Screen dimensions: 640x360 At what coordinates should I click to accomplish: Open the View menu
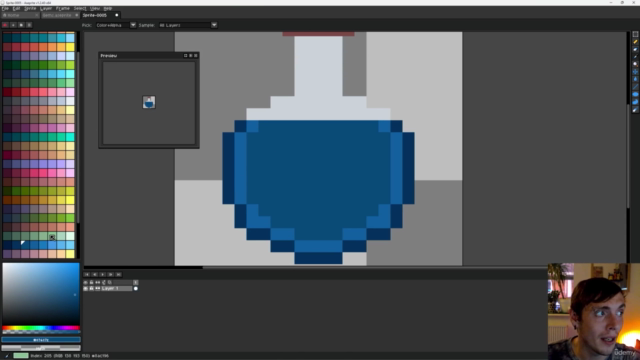[95, 8]
